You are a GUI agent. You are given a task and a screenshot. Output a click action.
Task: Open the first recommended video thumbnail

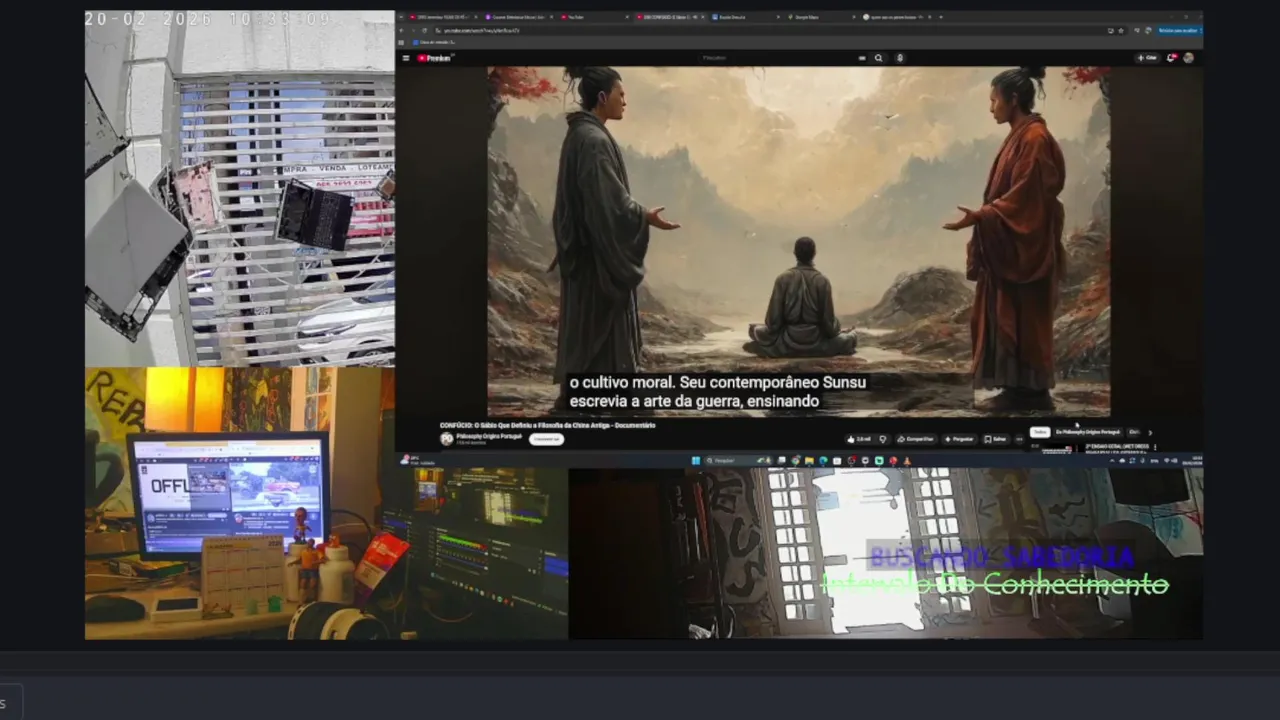pos(1055,448)
